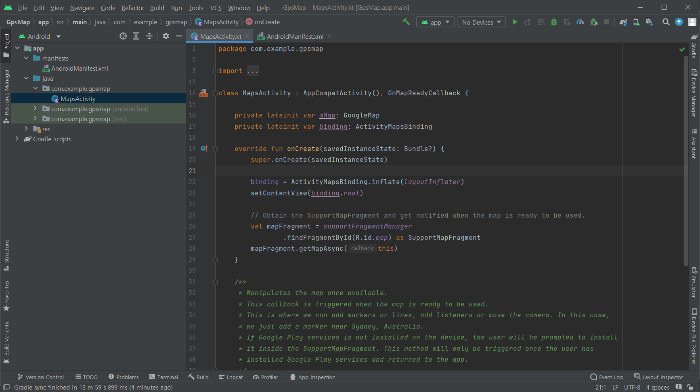
Task: Collapse the app module node
Action: coord(17,48)
